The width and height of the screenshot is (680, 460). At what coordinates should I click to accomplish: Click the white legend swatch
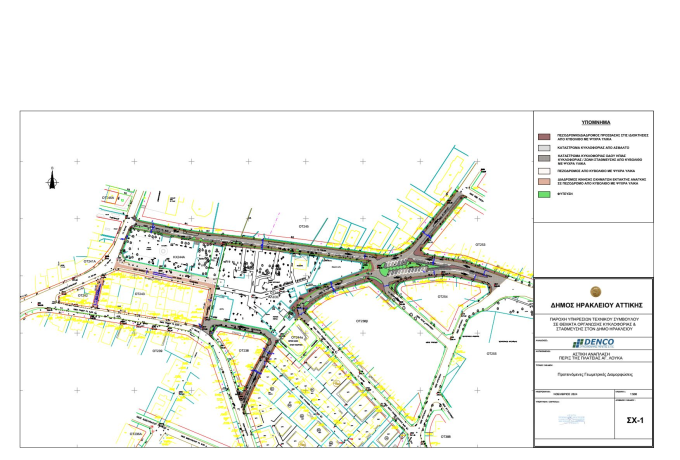(545, 171)
